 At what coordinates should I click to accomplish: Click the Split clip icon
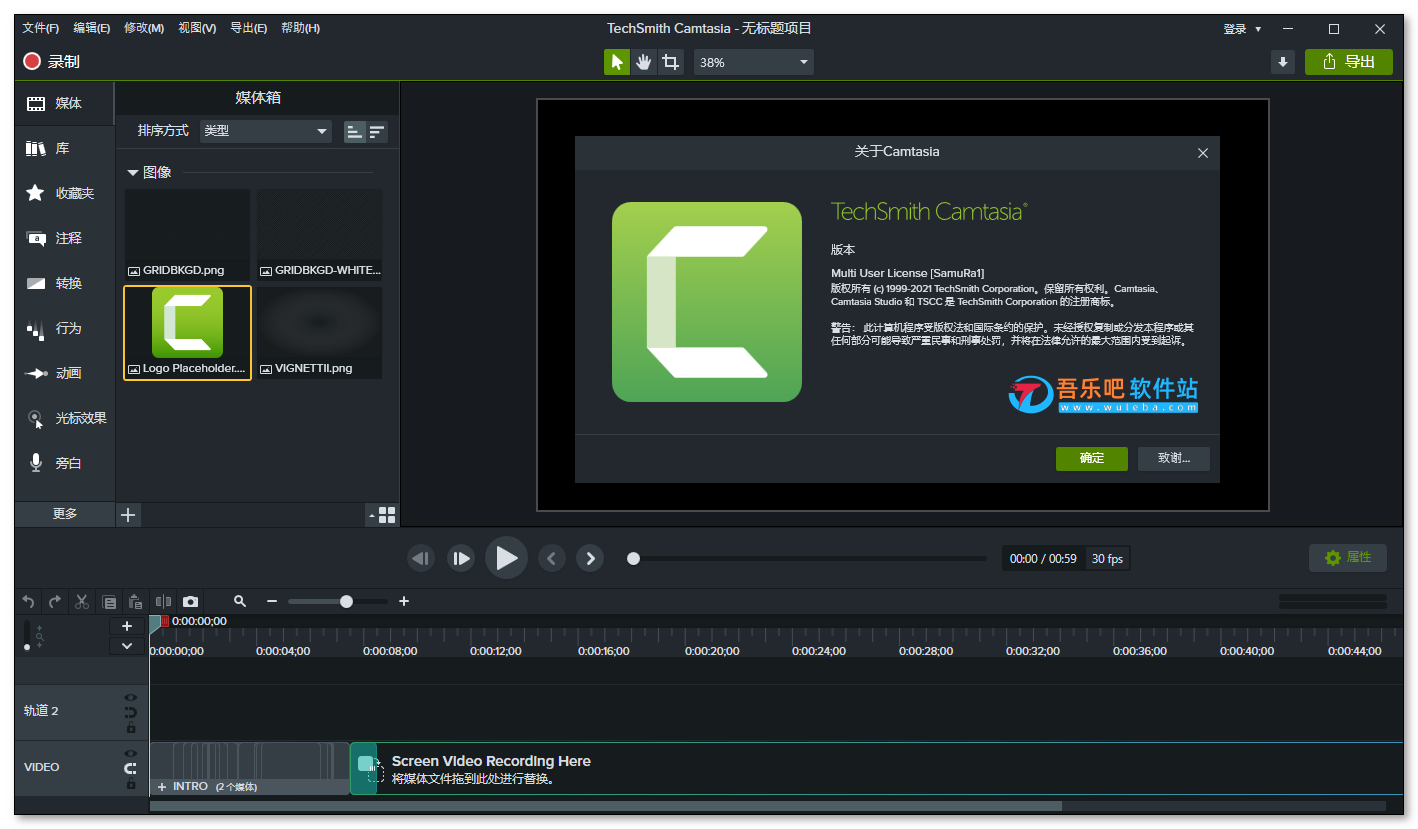coord(163,601)
